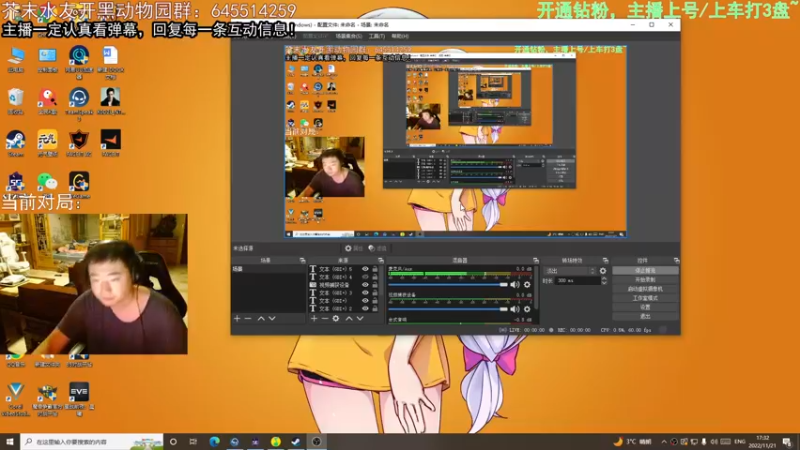Open the TeamSpeak desktop shortcut
This screenshot has height=450, width=800.
79,104
